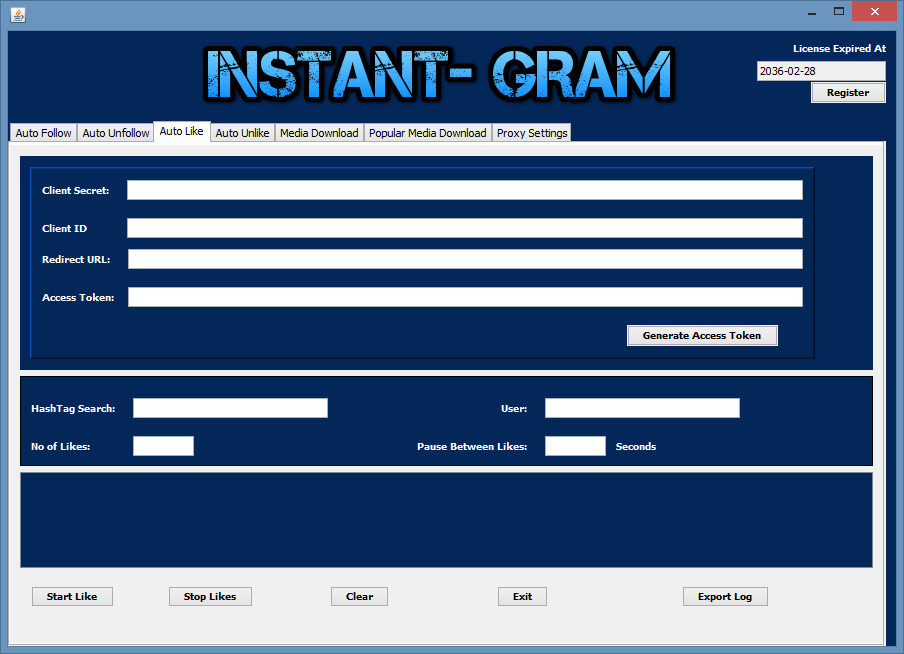Click the 'Pause Between Likes:' label
Screen dimensions: 904x654
(472, 446)
